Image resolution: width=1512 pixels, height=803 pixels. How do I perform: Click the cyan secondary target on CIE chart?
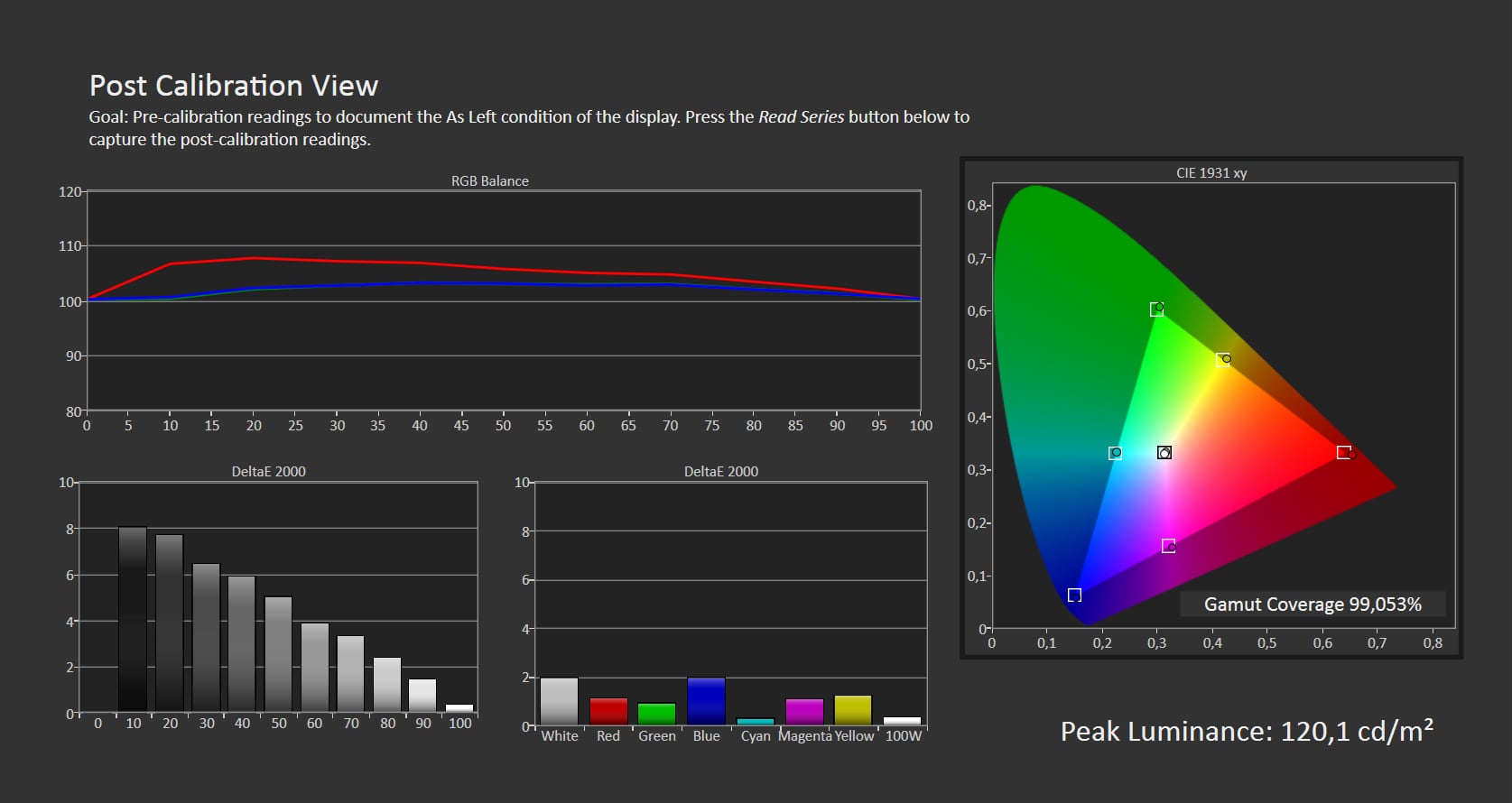point(1115,453)
